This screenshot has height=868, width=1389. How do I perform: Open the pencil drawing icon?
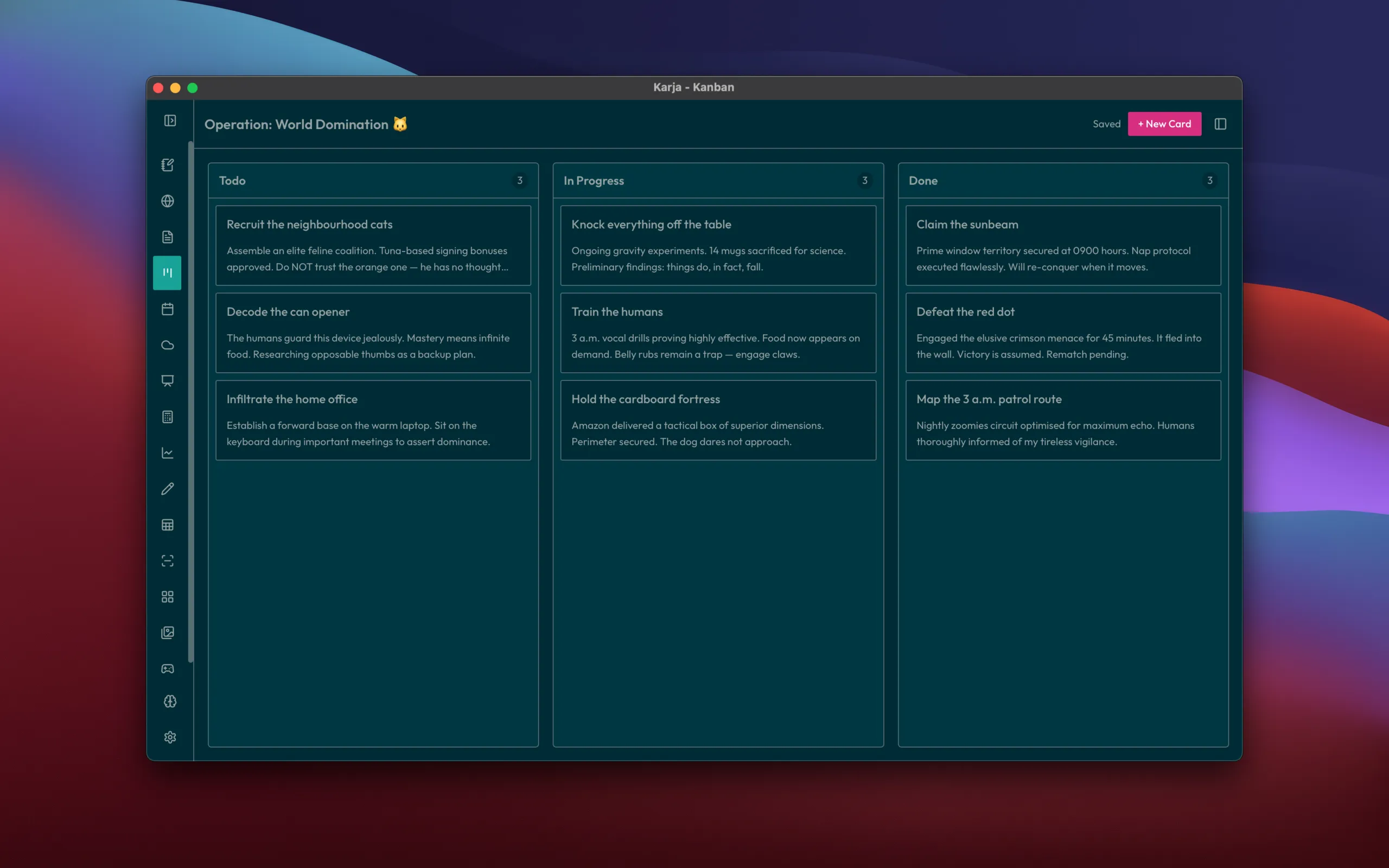coord(168,489)
